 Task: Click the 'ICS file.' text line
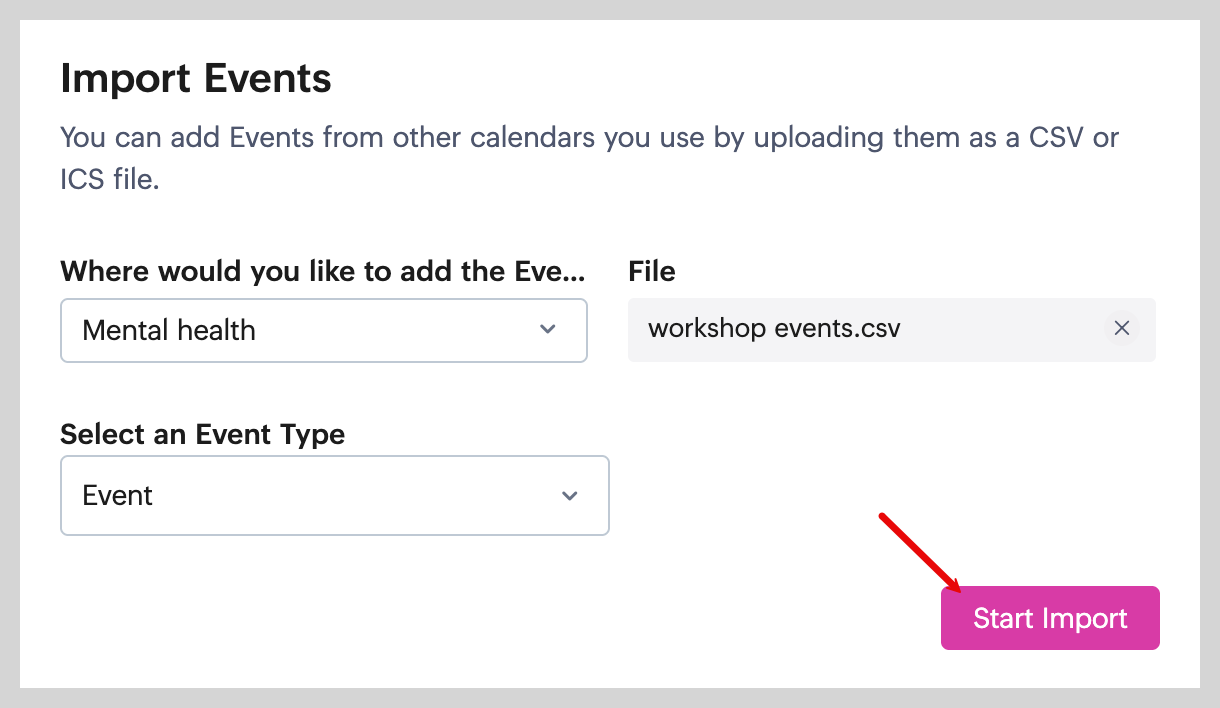(x=110, y=181)
